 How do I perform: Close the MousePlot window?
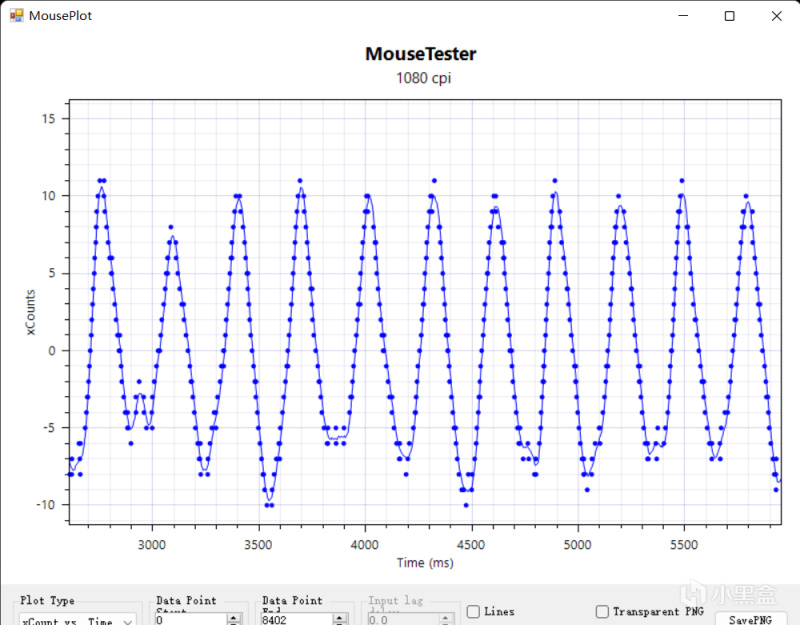pos(777,16)
